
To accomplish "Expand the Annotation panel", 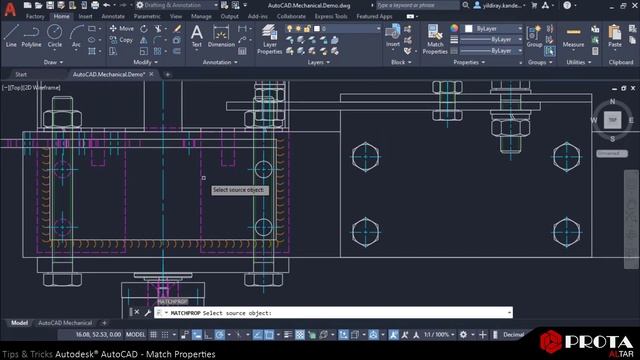I will (220, 62).
